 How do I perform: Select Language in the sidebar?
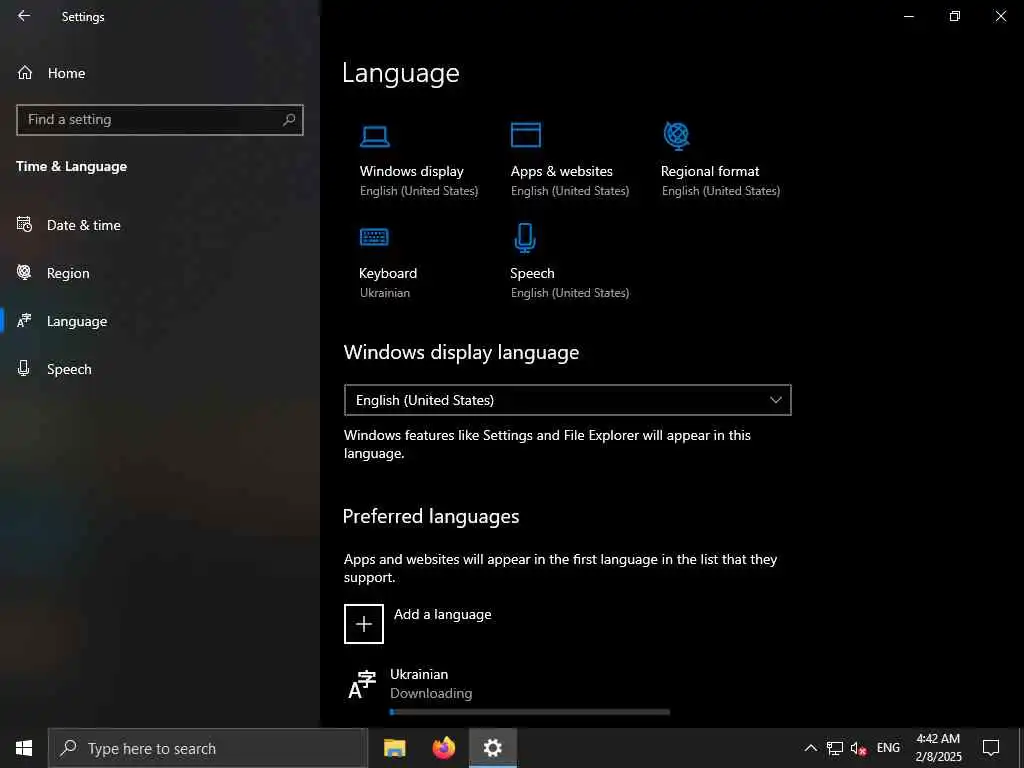[x=77, y=321]
